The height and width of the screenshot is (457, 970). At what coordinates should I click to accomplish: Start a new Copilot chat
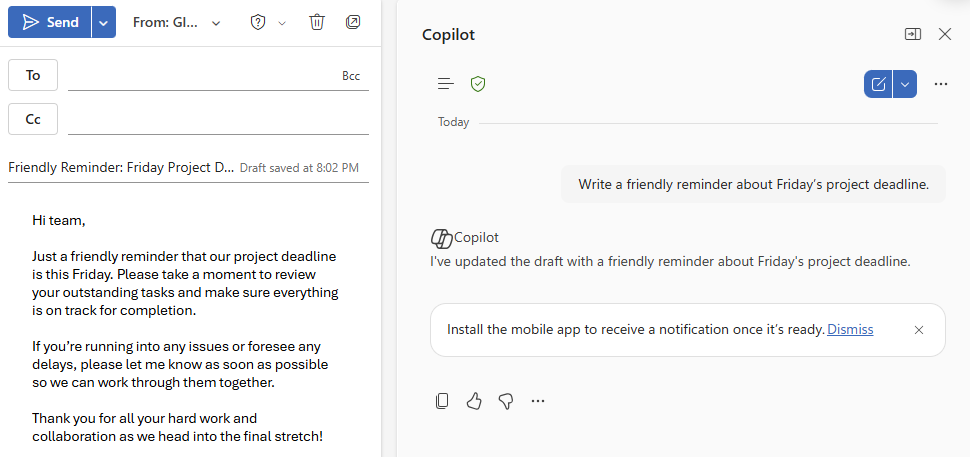(x=878, y=84)
